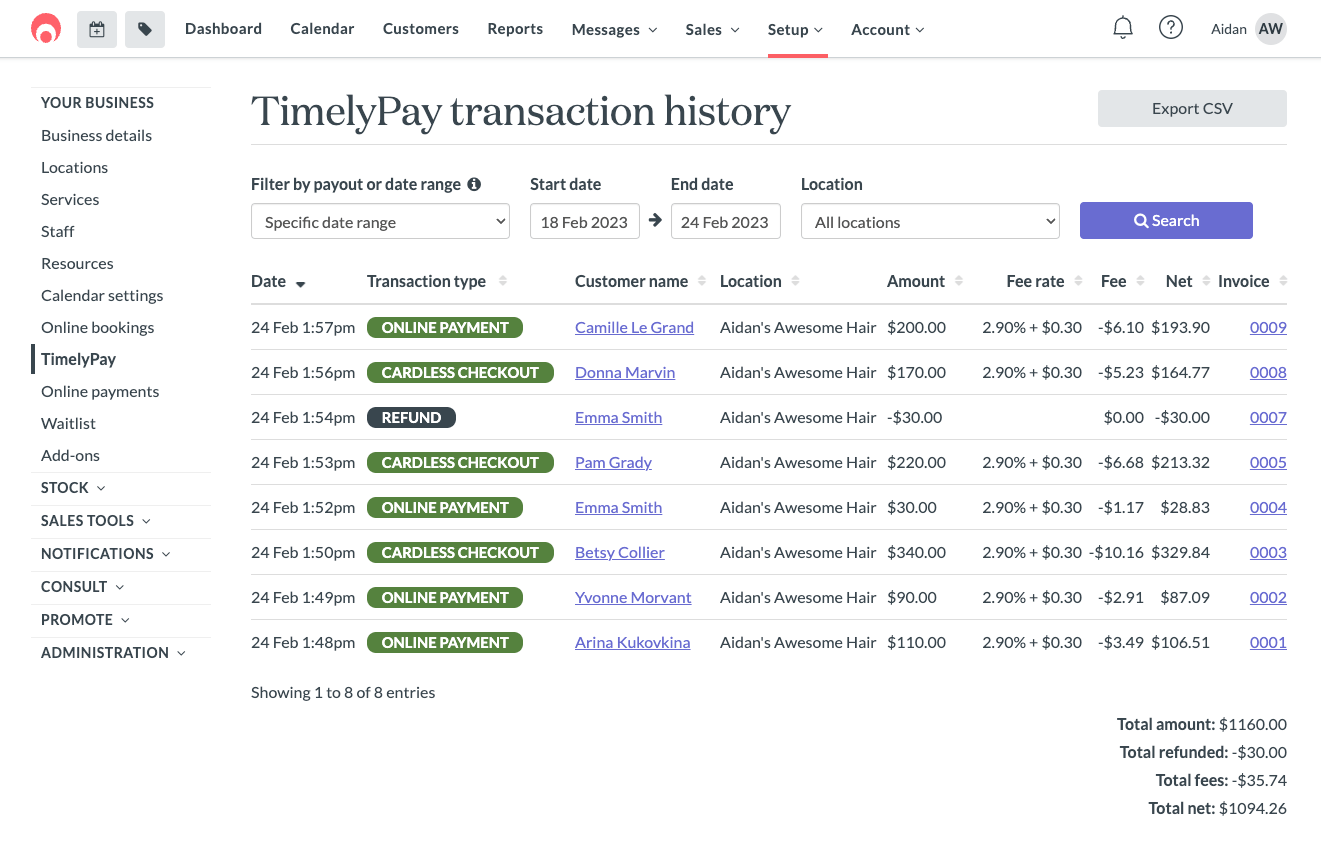The width and height of the screenshot is (1321, 854).
Task: Click the arrow icon between start and end dates
Action: click(x=655, y=220)
